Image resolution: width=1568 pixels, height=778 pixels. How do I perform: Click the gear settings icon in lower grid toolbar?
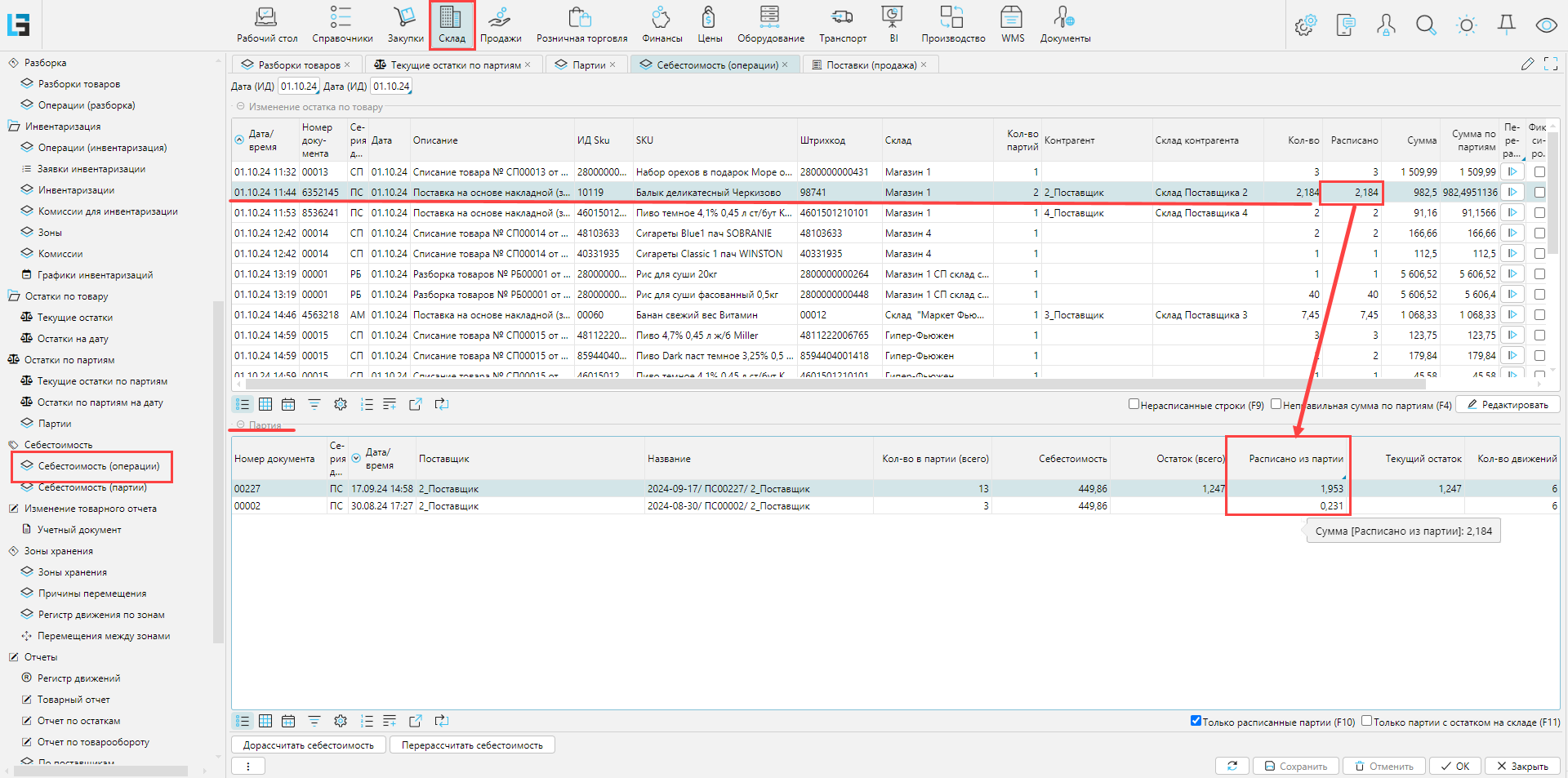(x=341, y=721)
